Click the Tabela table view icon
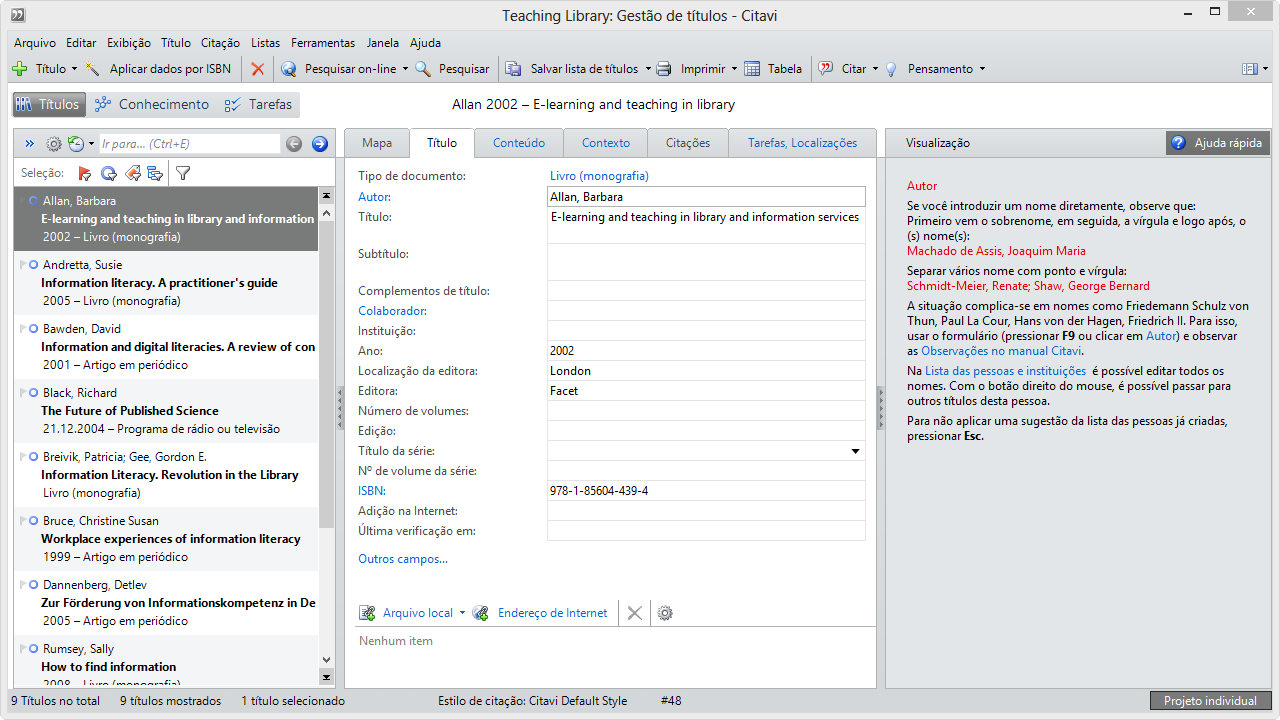This screenshot has height=720, width=1280. click(751, 69)
